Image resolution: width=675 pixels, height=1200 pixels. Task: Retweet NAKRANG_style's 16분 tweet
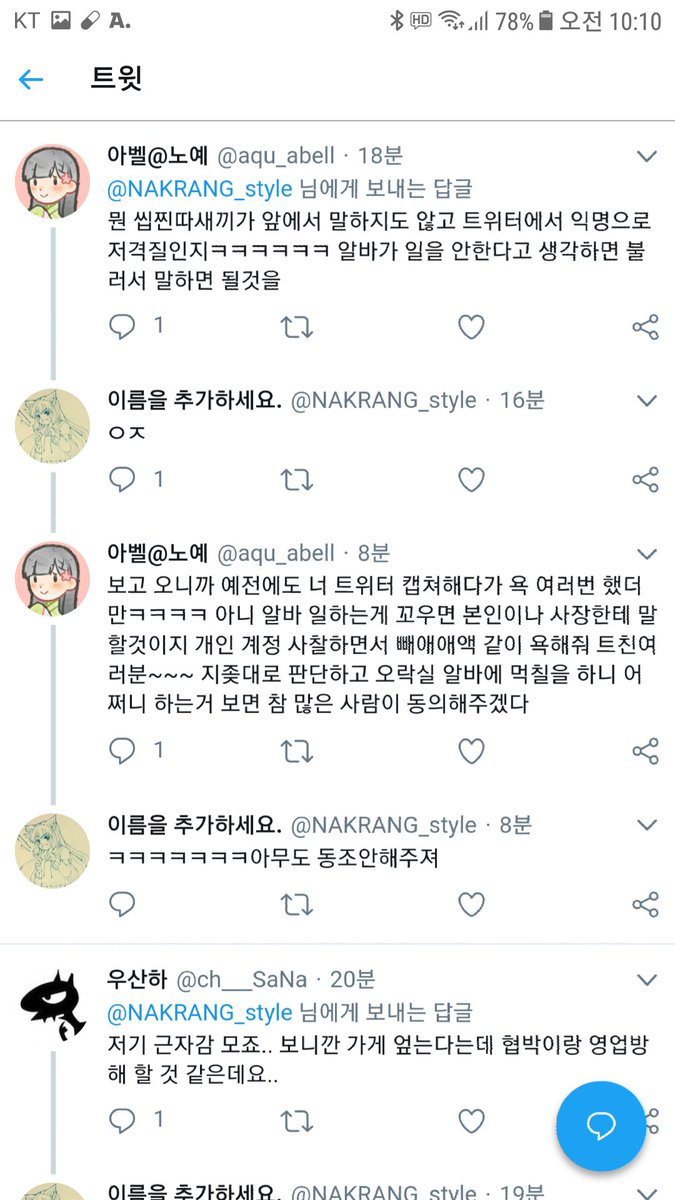[297, 481]
